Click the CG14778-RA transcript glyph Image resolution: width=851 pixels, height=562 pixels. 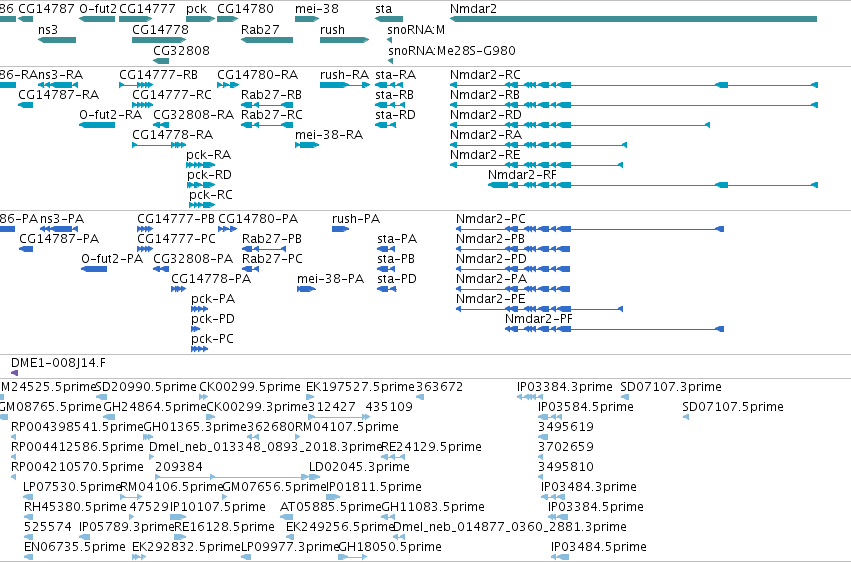click(160, 145)
